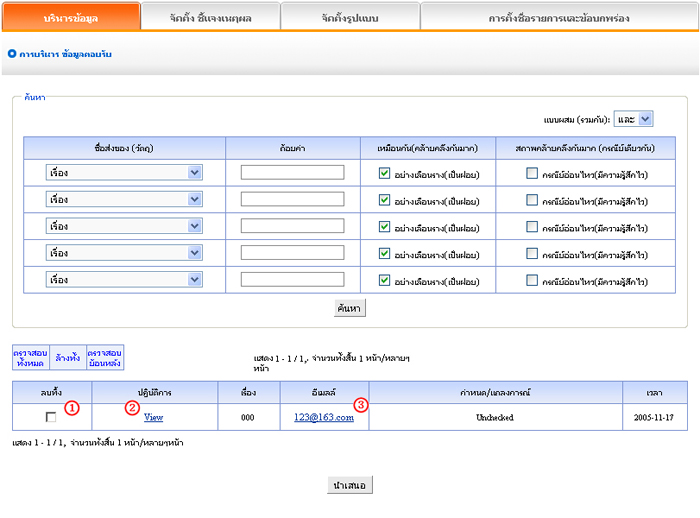Open the แบบผสม combination dropdown set to และ

tap(633, 119)
